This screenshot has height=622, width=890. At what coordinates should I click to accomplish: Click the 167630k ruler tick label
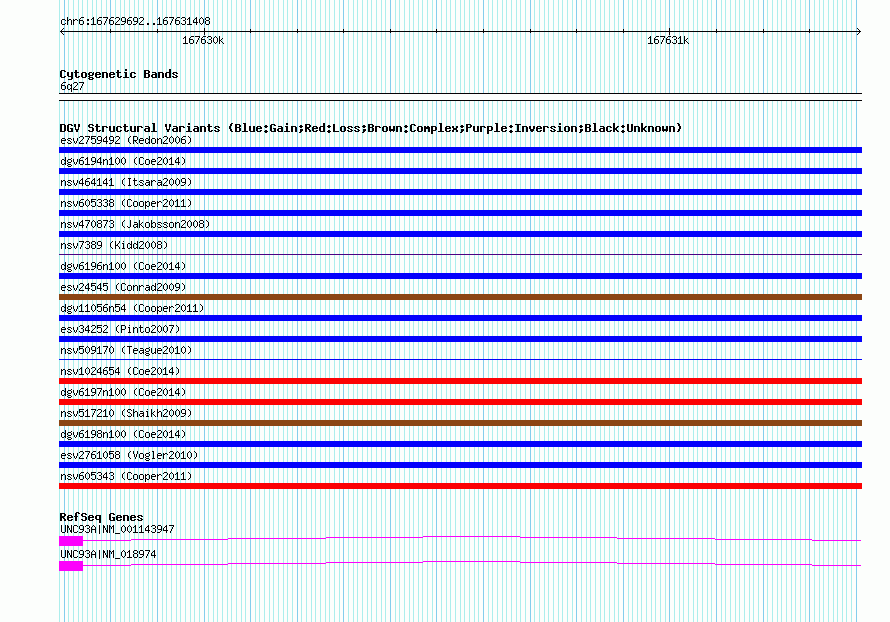point(203,40)
